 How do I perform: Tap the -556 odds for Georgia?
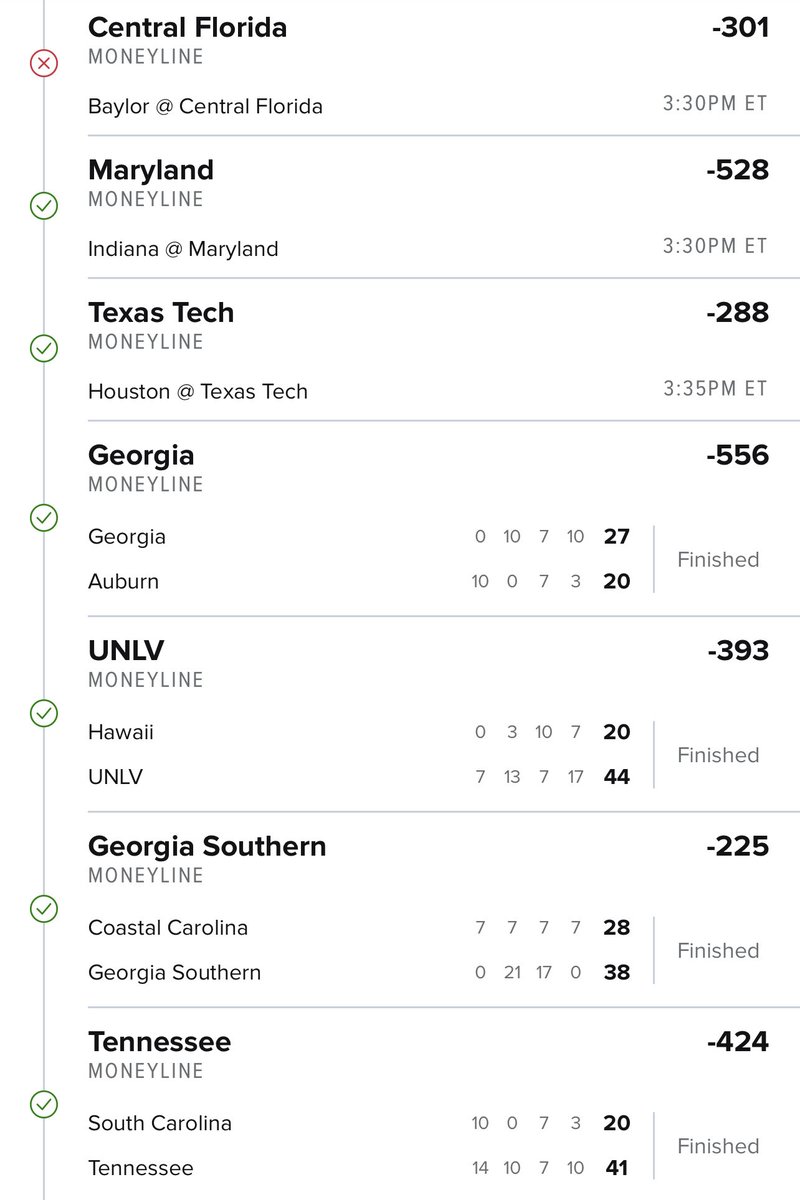(737, 455)
